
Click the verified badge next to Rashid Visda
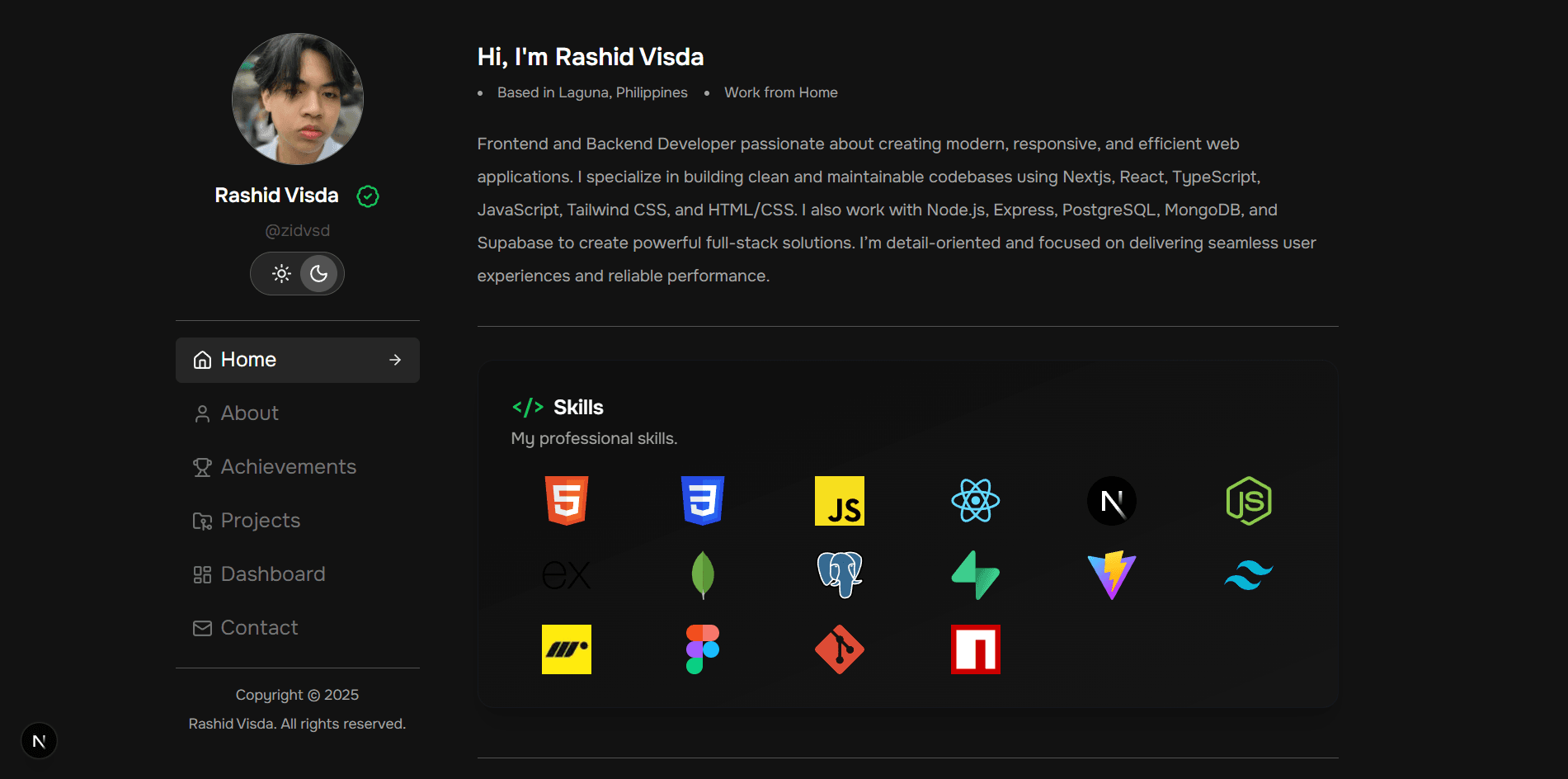(368, 196)
